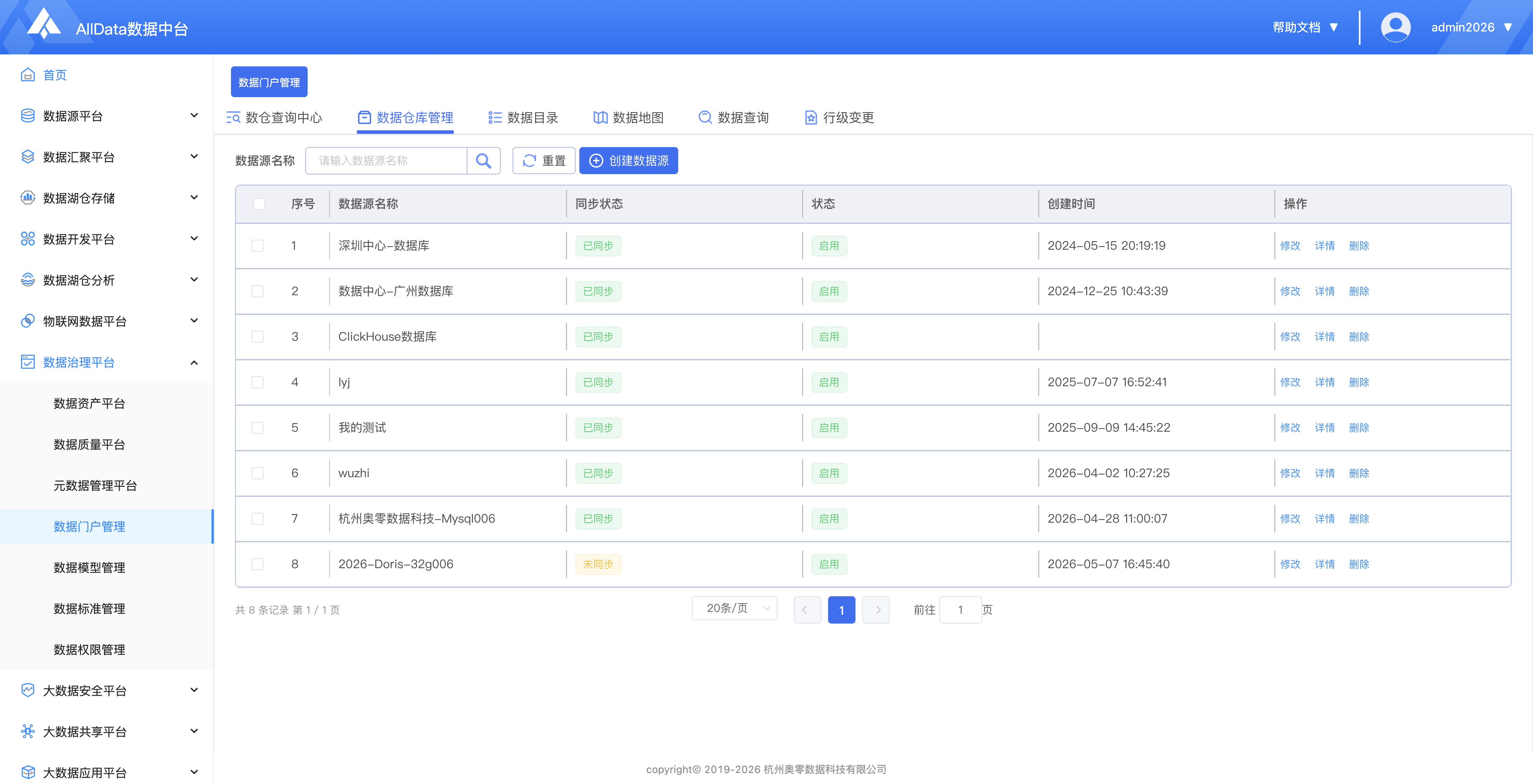Viewport: 1533px width, 784px height.
Task: Click the 数据源平台 database icon
Action: (27, 115)
